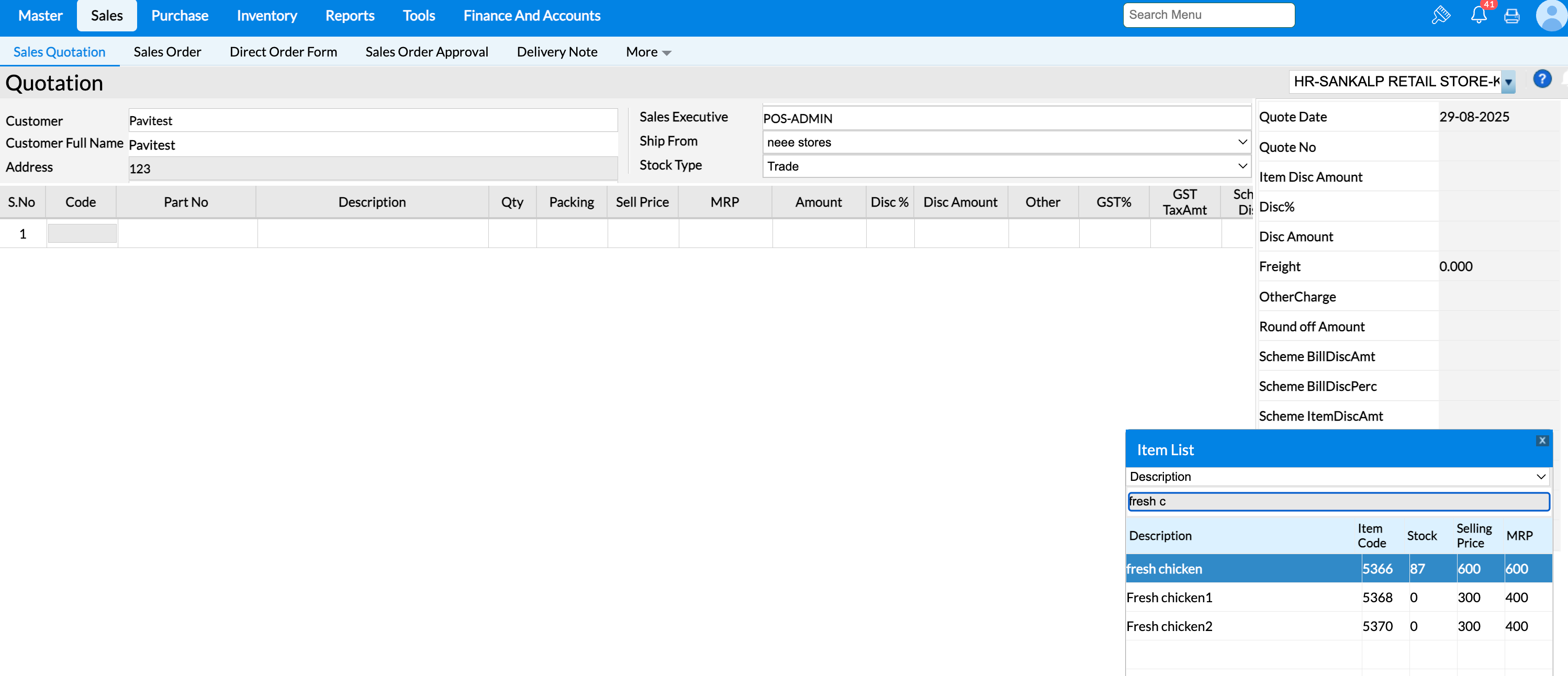Click the printer icon in the top bar
The width and height of the screenshot is (1568, 676).
[x=1511, y=16]
